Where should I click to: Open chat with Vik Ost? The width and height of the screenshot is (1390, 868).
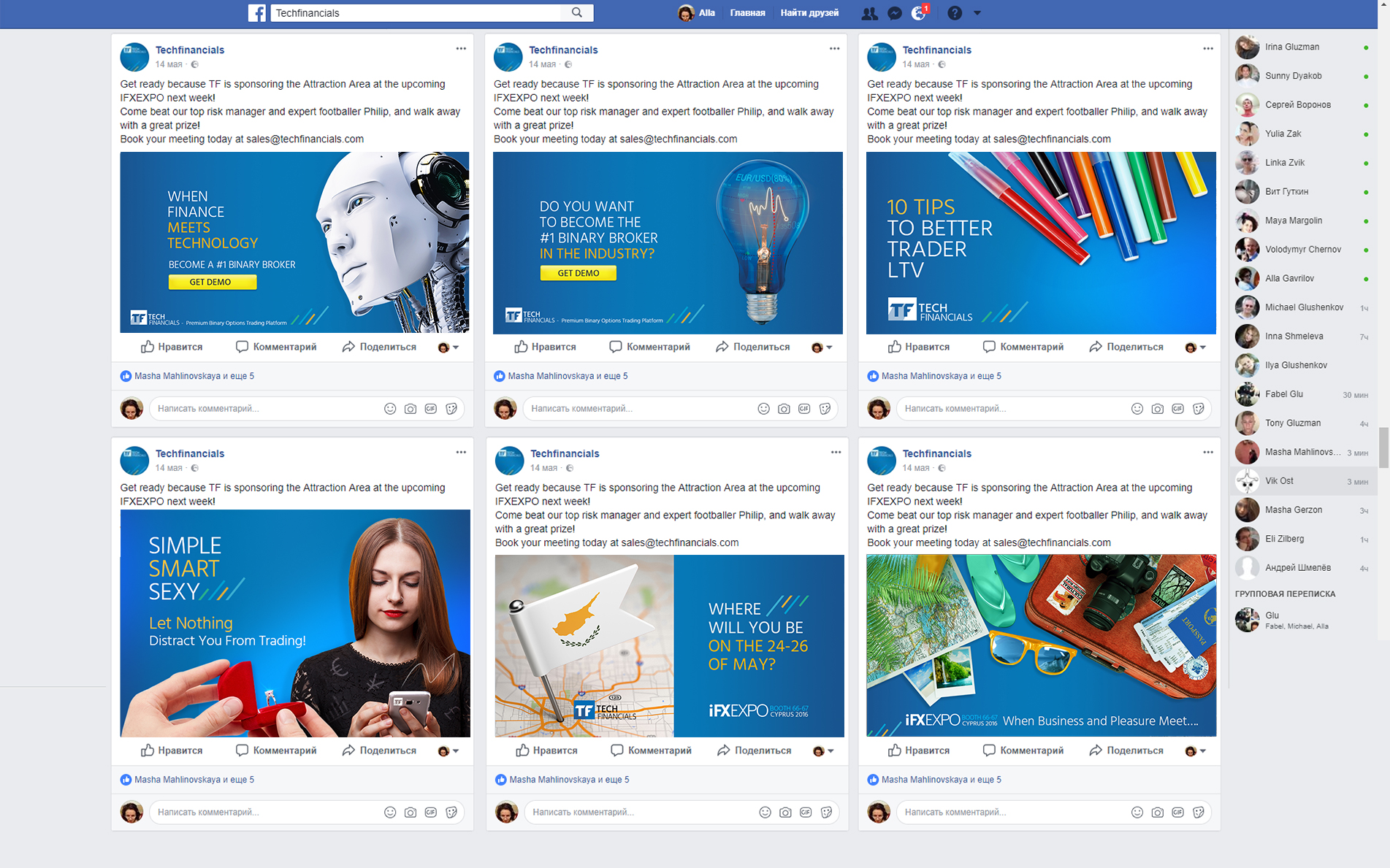1303,481
